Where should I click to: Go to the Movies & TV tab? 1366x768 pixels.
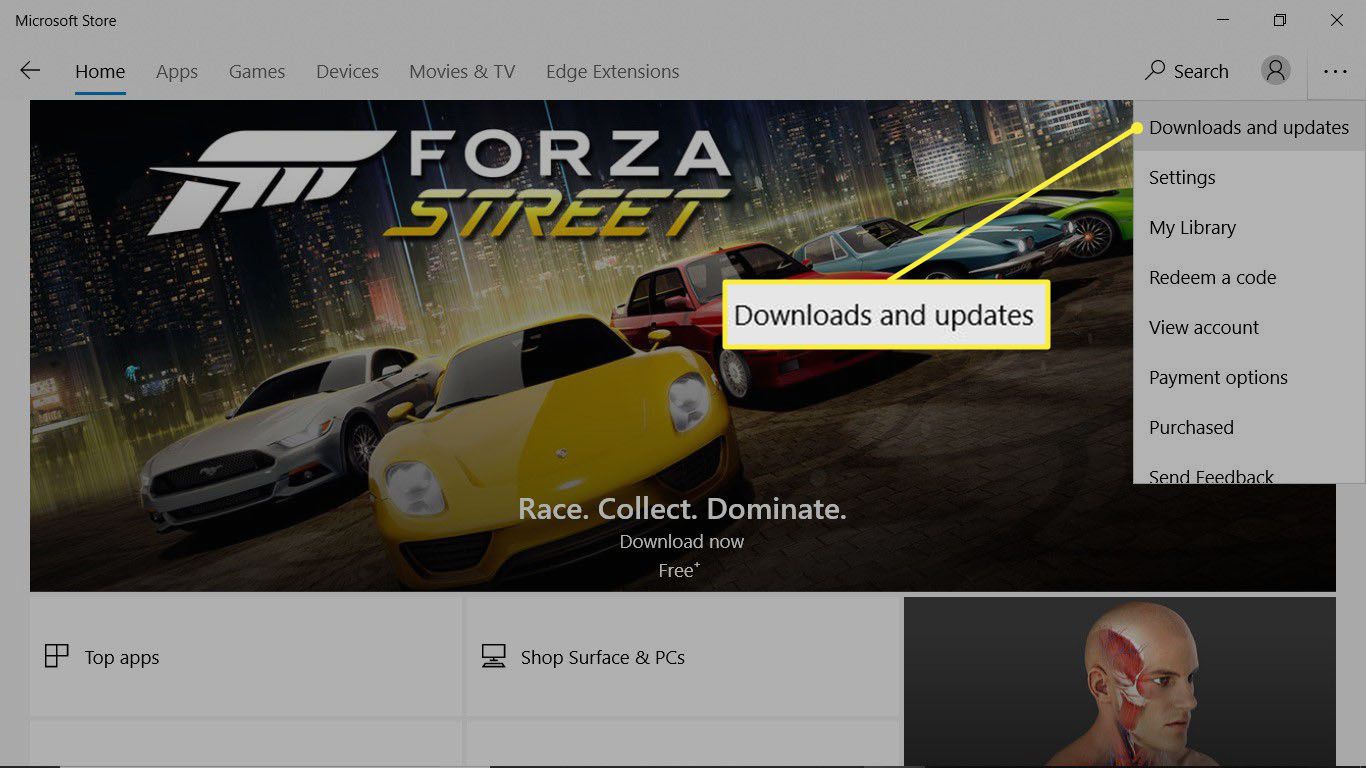[x=462, y=72]
